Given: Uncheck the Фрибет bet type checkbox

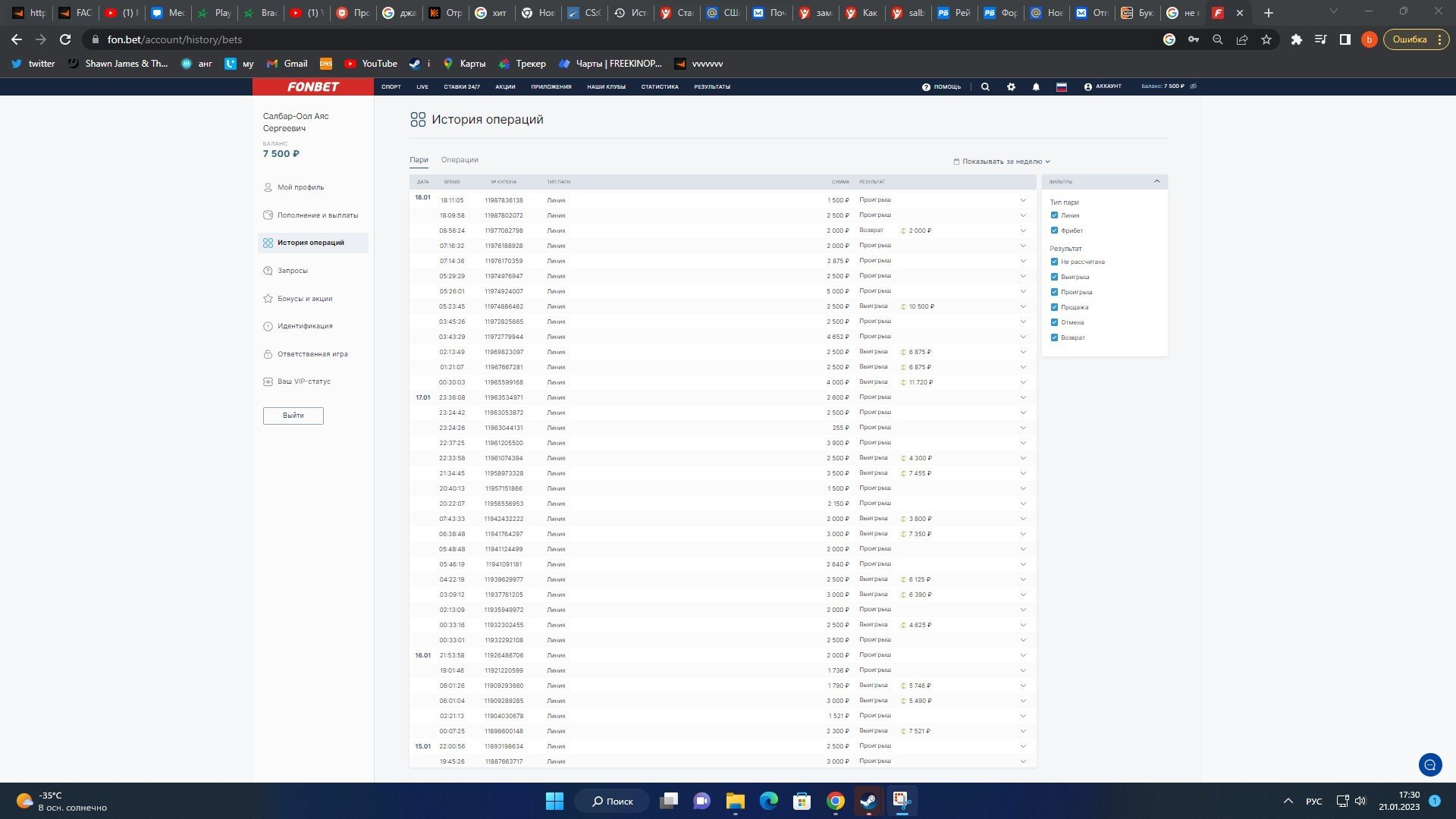Looking at the screenshot, I should click(1054, 231).
